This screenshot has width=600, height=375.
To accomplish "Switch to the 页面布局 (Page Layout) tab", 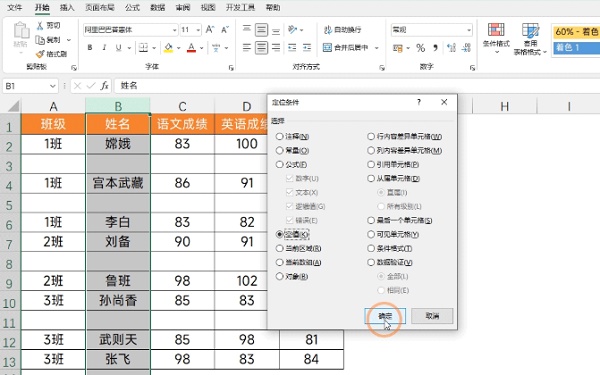I will click(x=99, y=7).
